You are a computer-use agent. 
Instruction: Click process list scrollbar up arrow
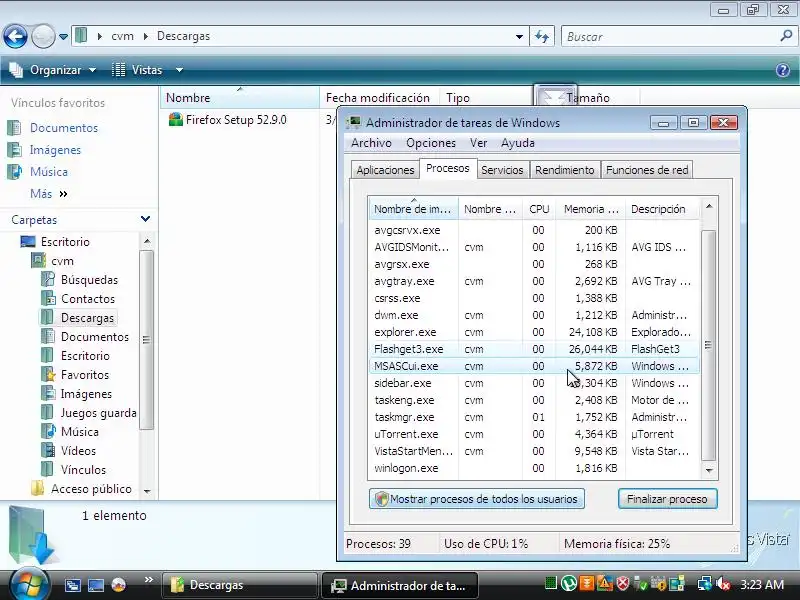pyautogui.click(x=709, y=206)
